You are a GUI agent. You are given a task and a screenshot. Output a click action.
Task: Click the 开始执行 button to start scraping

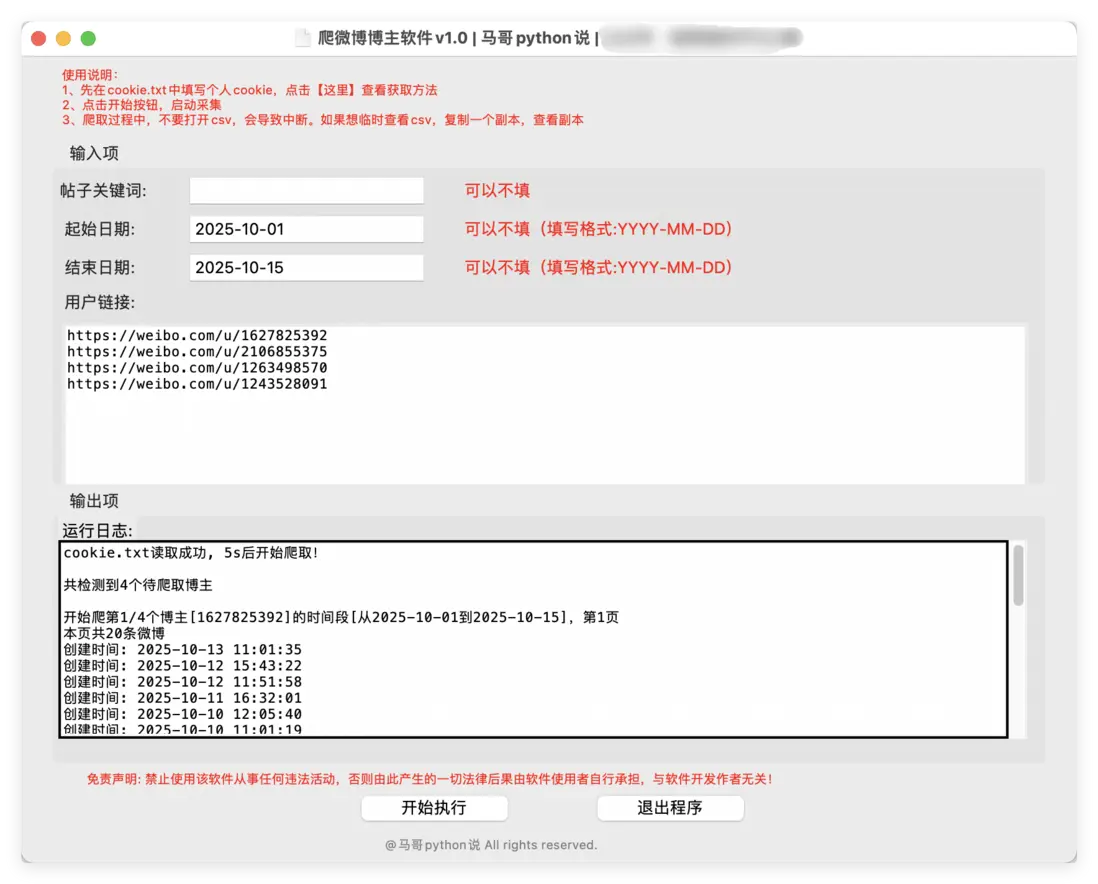[434, 808]
